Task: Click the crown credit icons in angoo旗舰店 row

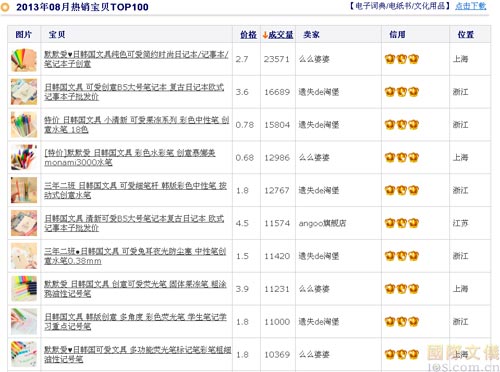Action: (x=402, y=223)
